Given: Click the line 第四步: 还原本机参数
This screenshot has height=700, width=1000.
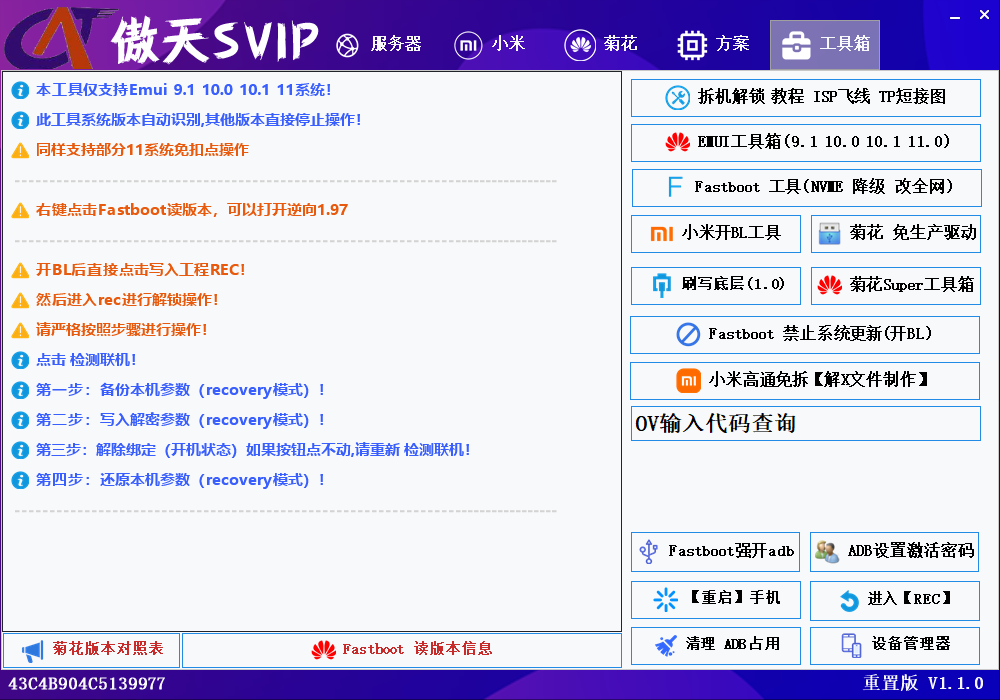Looking at the screenshot, I should point(180,479).
